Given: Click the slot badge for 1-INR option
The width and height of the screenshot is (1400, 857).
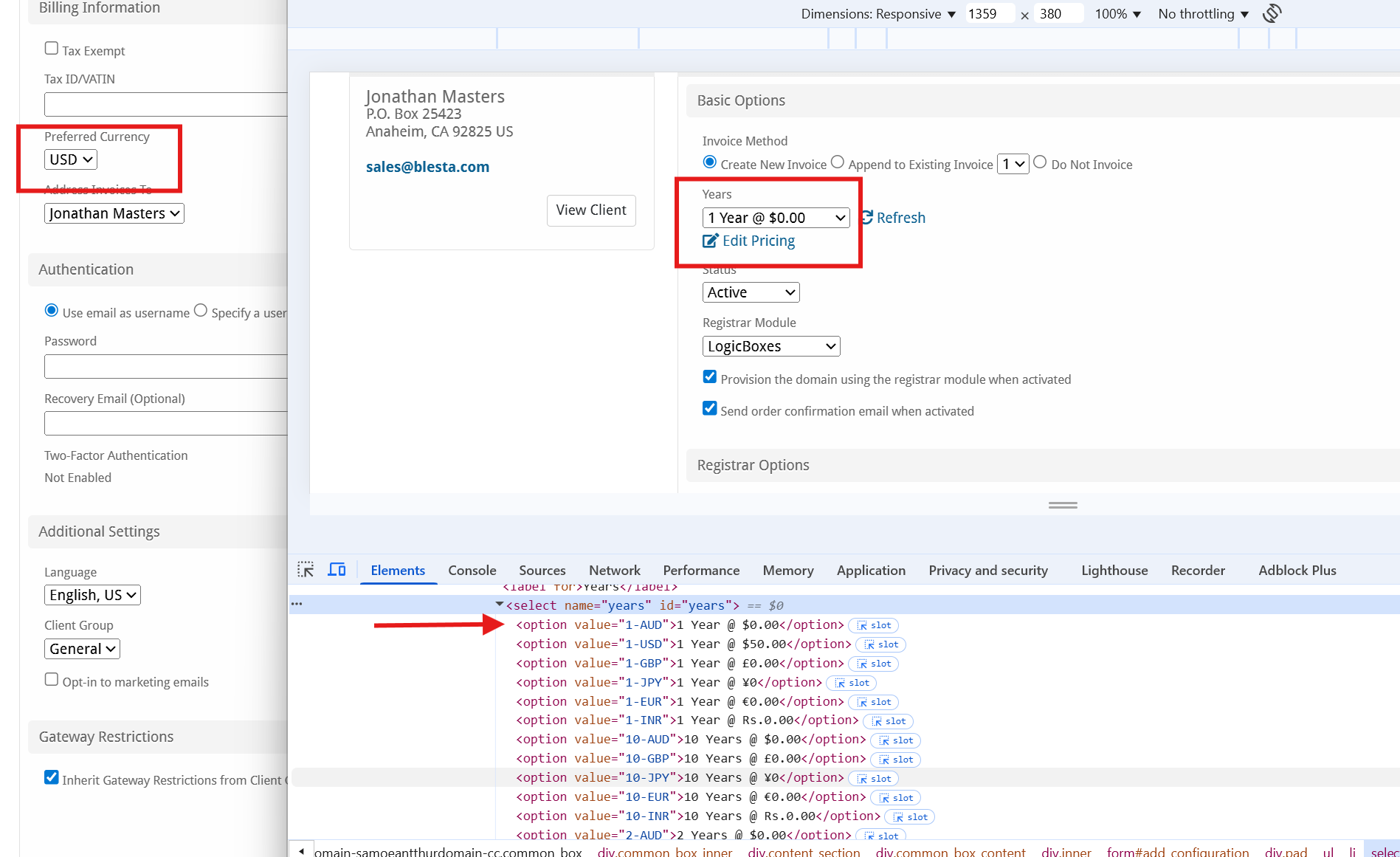Looking at the screenshot, I should point(888,721).
